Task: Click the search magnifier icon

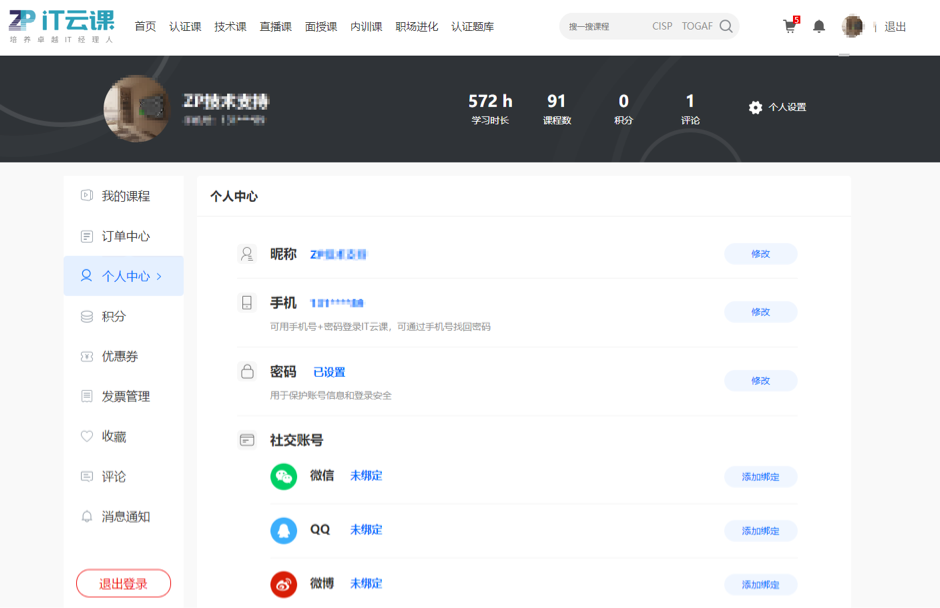Action: (726, 27)
